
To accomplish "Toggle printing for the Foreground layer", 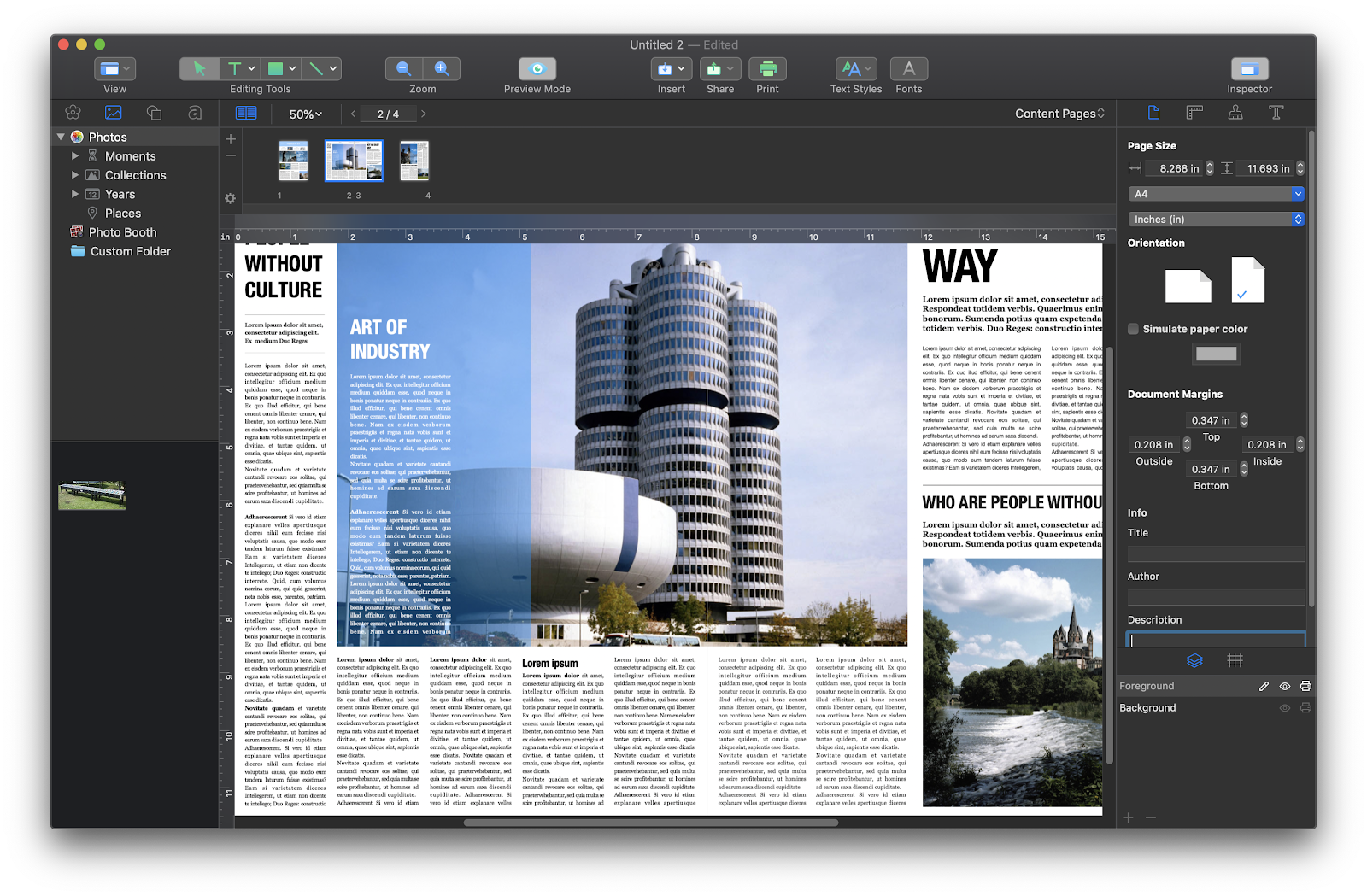I will point(1305,686).
